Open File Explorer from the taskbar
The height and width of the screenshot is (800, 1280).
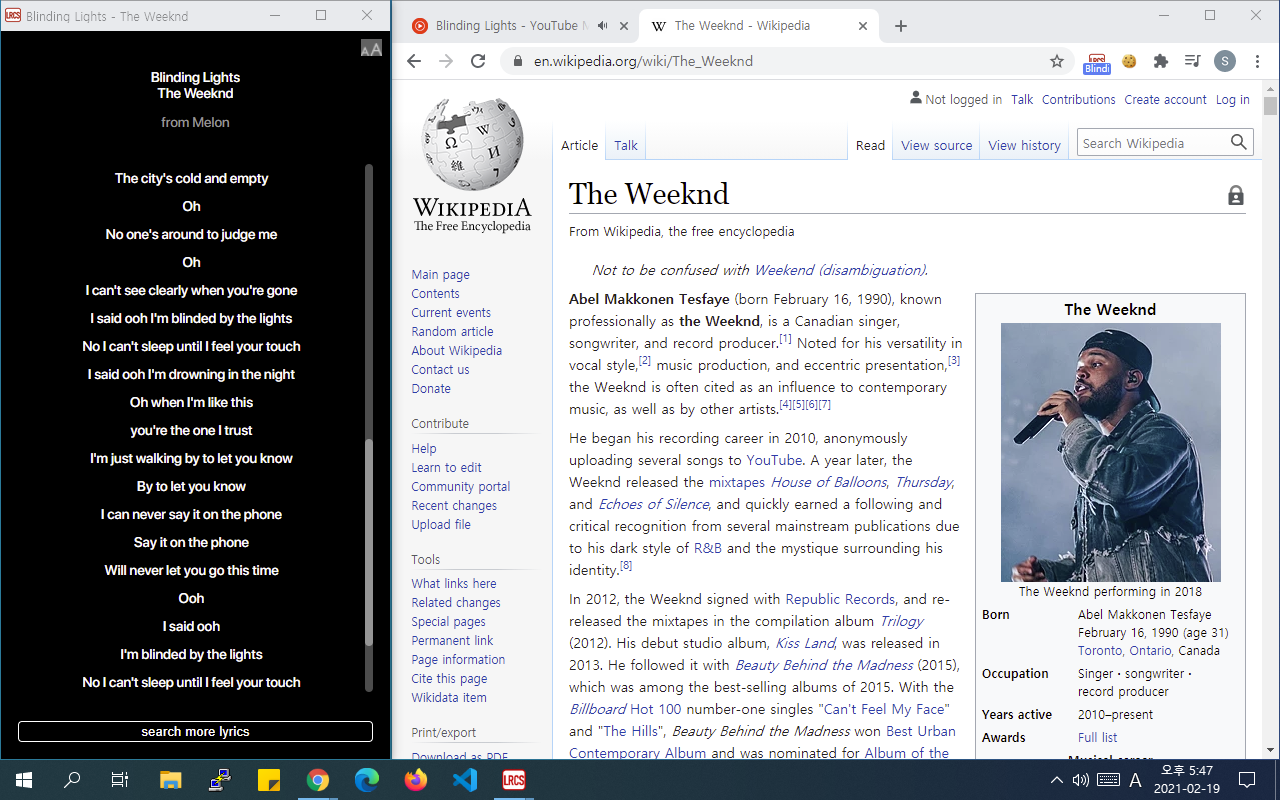coord(170,780)
